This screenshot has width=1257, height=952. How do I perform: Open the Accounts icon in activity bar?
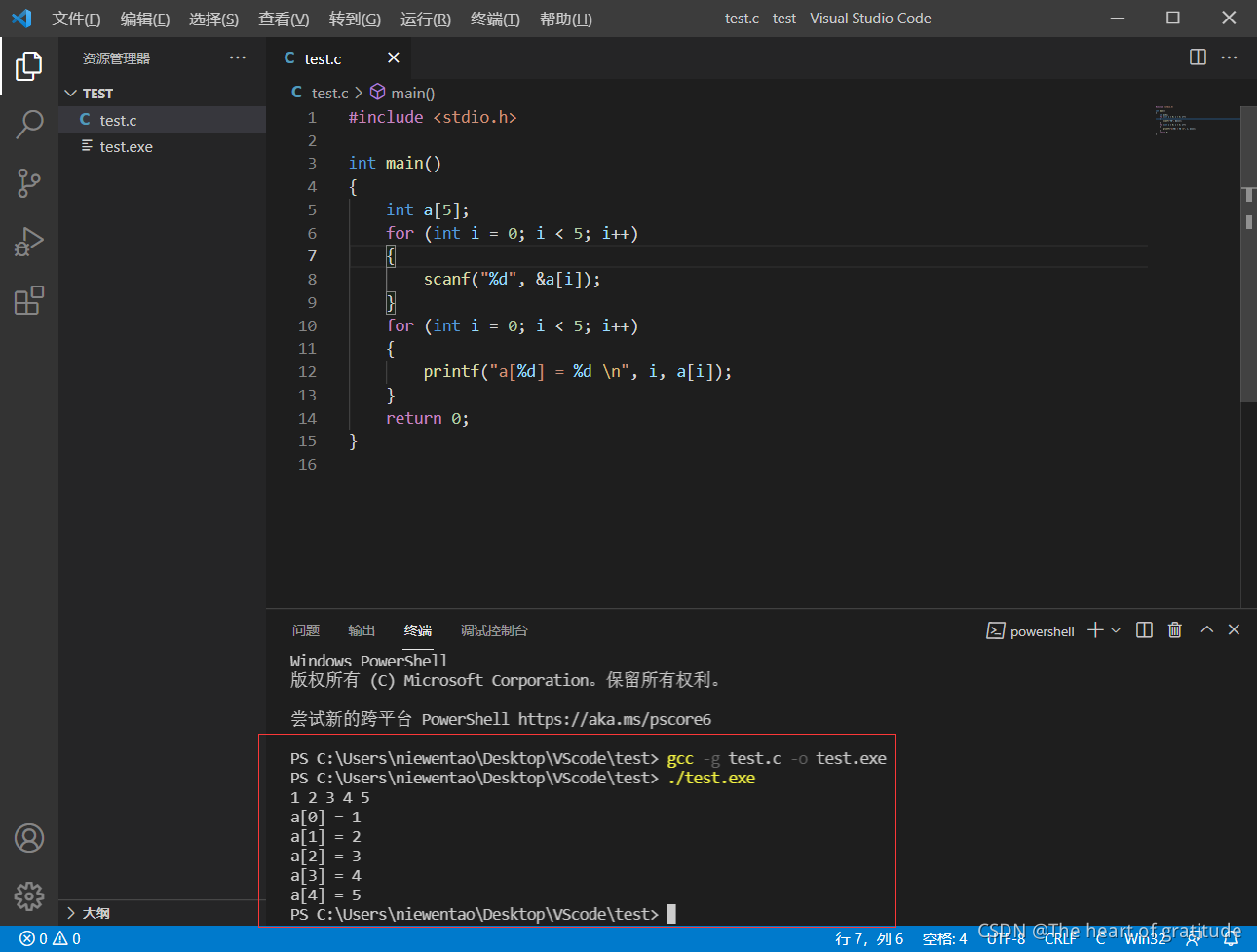tap(29, 838)
